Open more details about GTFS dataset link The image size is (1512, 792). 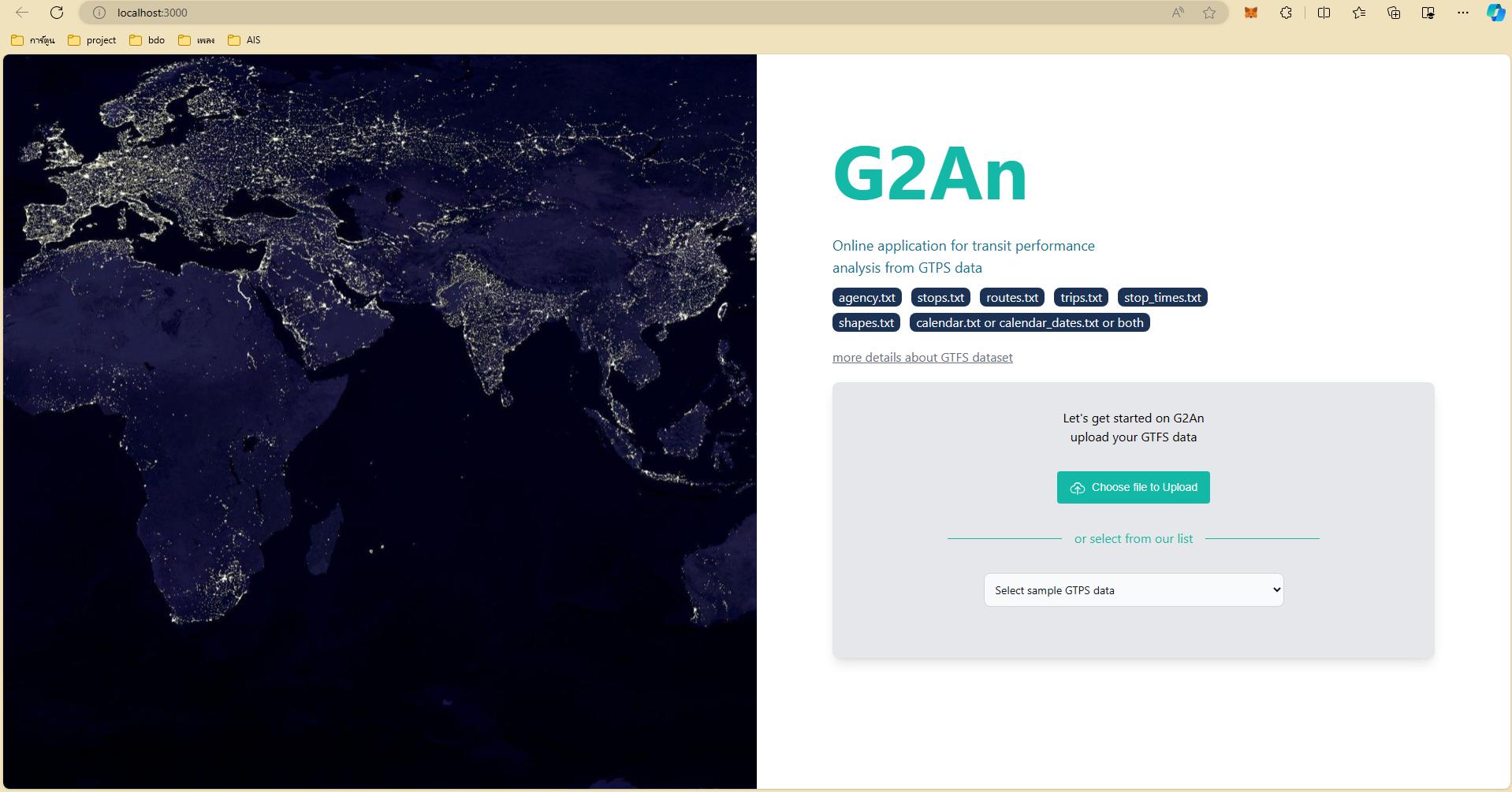tap(922, 357)
